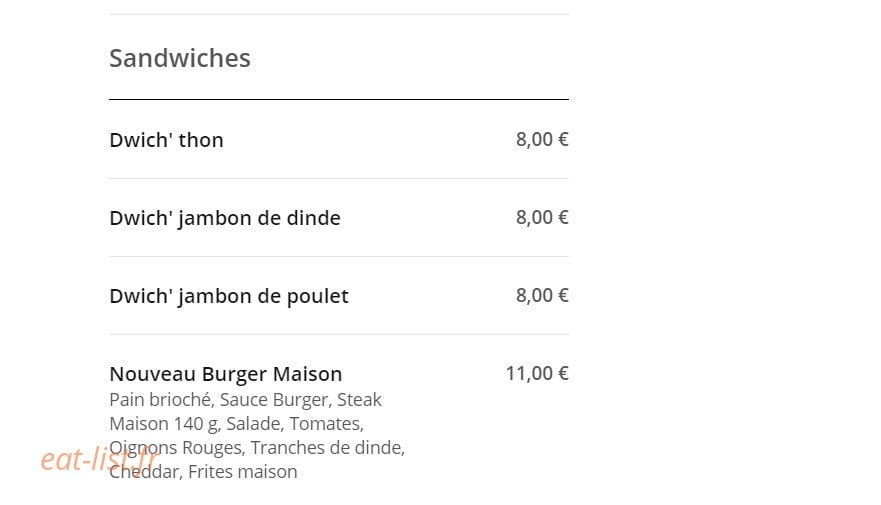This screenshot has height=505, width=881.
Task: Click the word 'dinde' in the second item title
Action: point(314,218)
